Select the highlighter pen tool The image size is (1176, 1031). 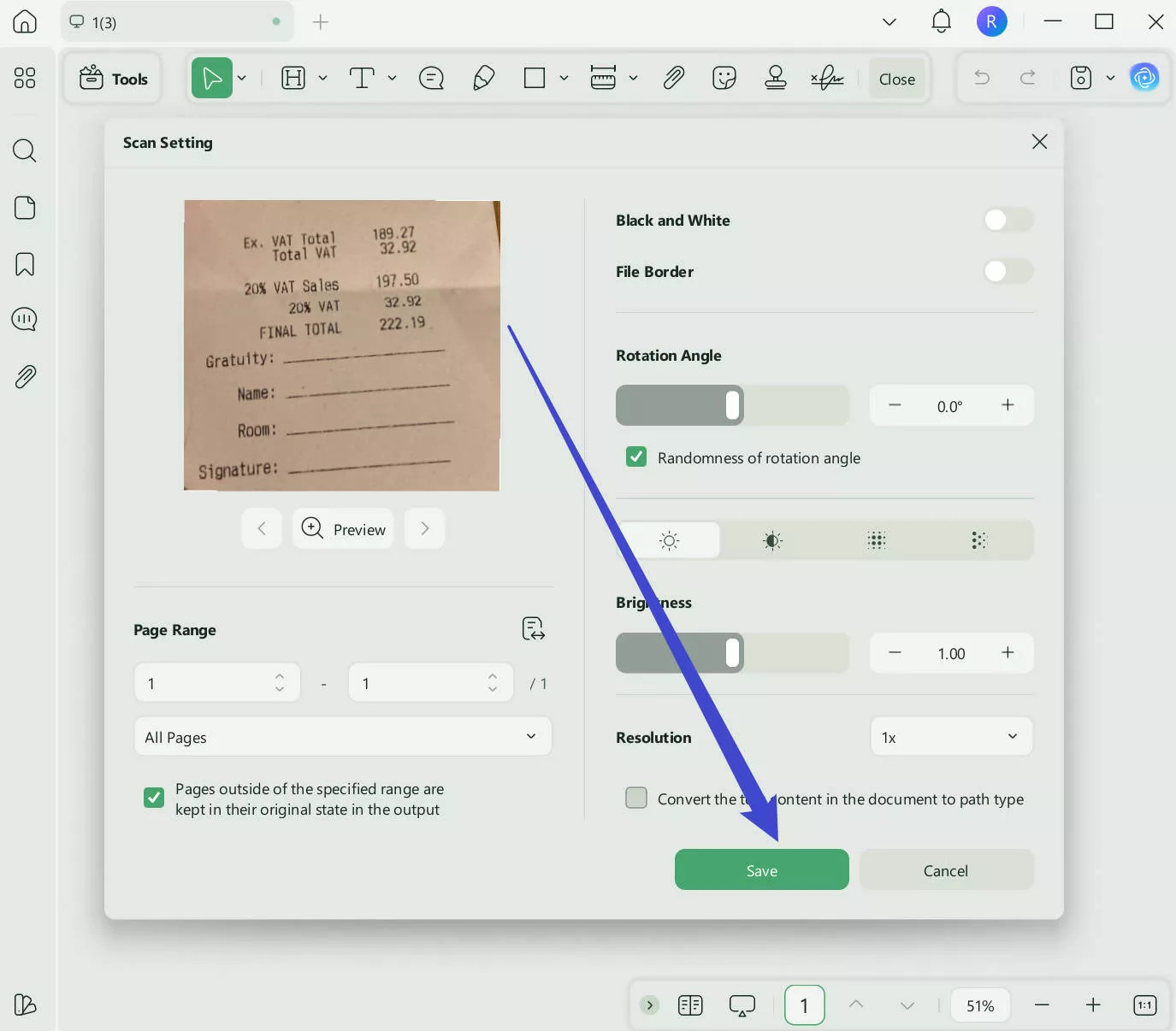click(x=483, y=79)
